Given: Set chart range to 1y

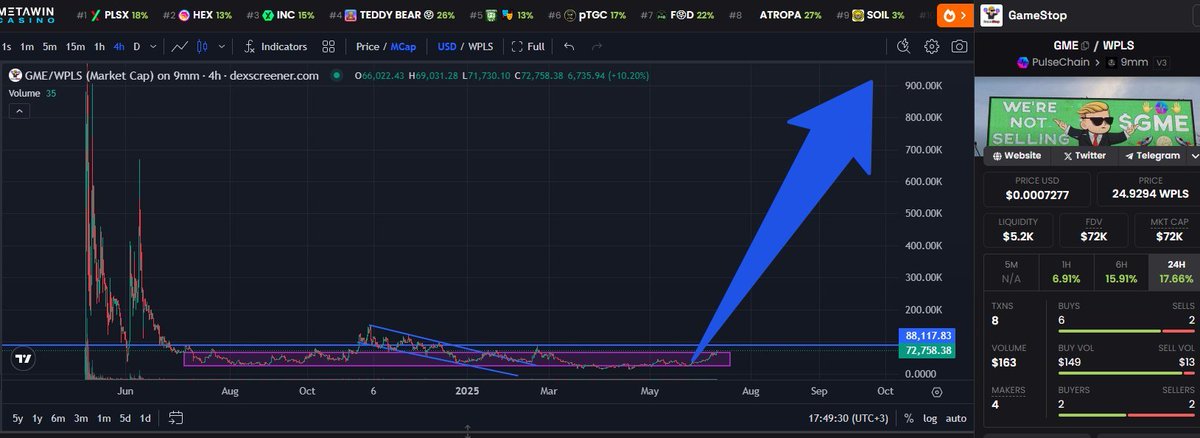Looking at the screenshot, I should coord(38,418).
